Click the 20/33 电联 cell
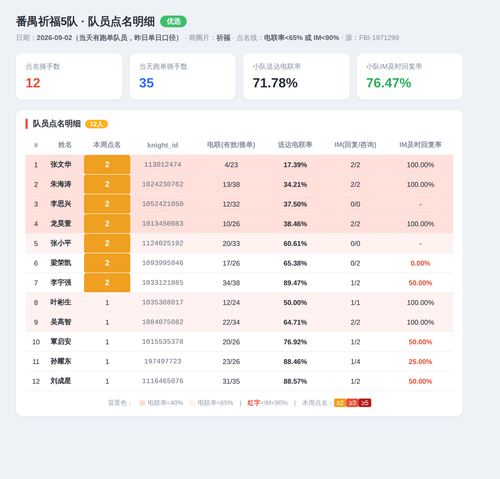The width and height of the screenshot is (500, 479). (x=231, y=243)
